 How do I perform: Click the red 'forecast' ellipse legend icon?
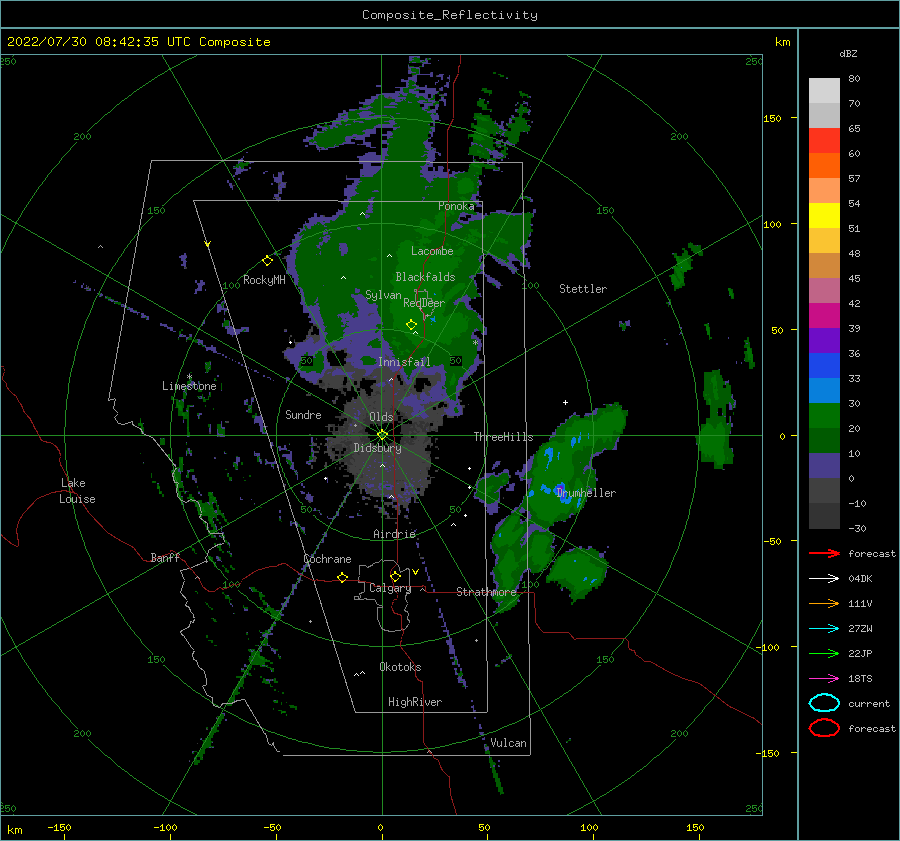point(824,728)
